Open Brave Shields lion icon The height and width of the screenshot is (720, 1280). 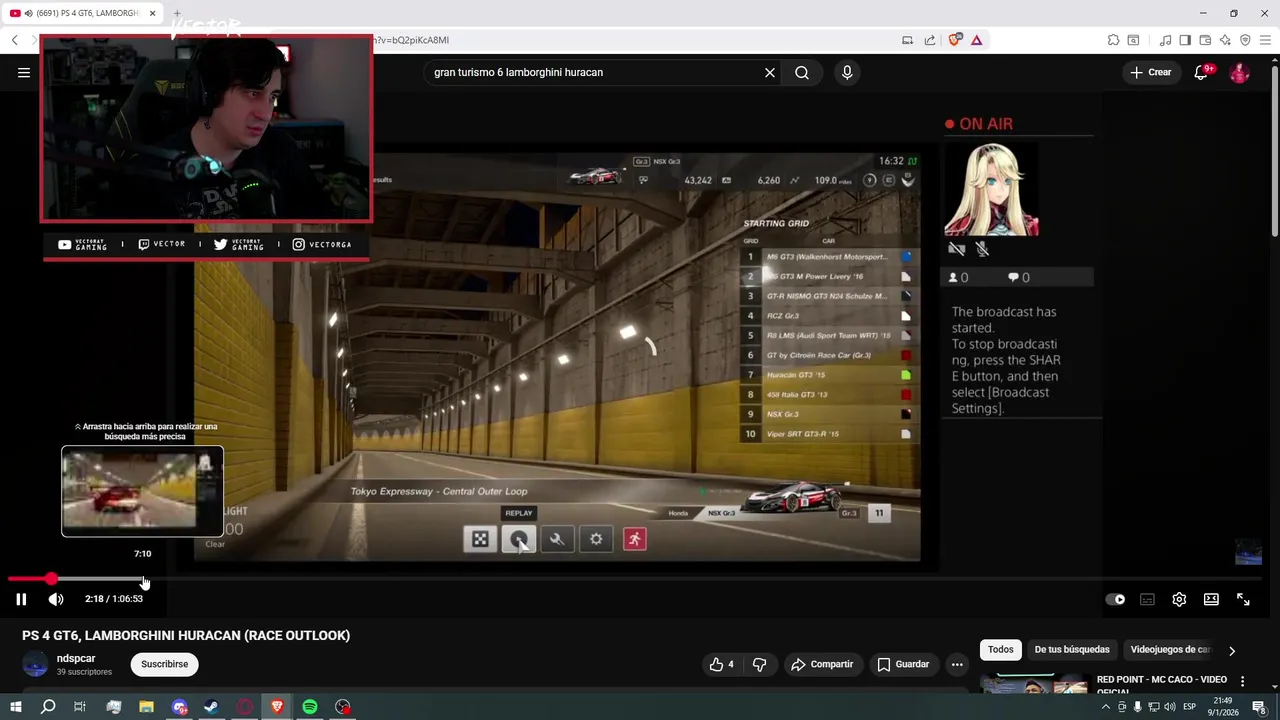click(x=955, y=40)
